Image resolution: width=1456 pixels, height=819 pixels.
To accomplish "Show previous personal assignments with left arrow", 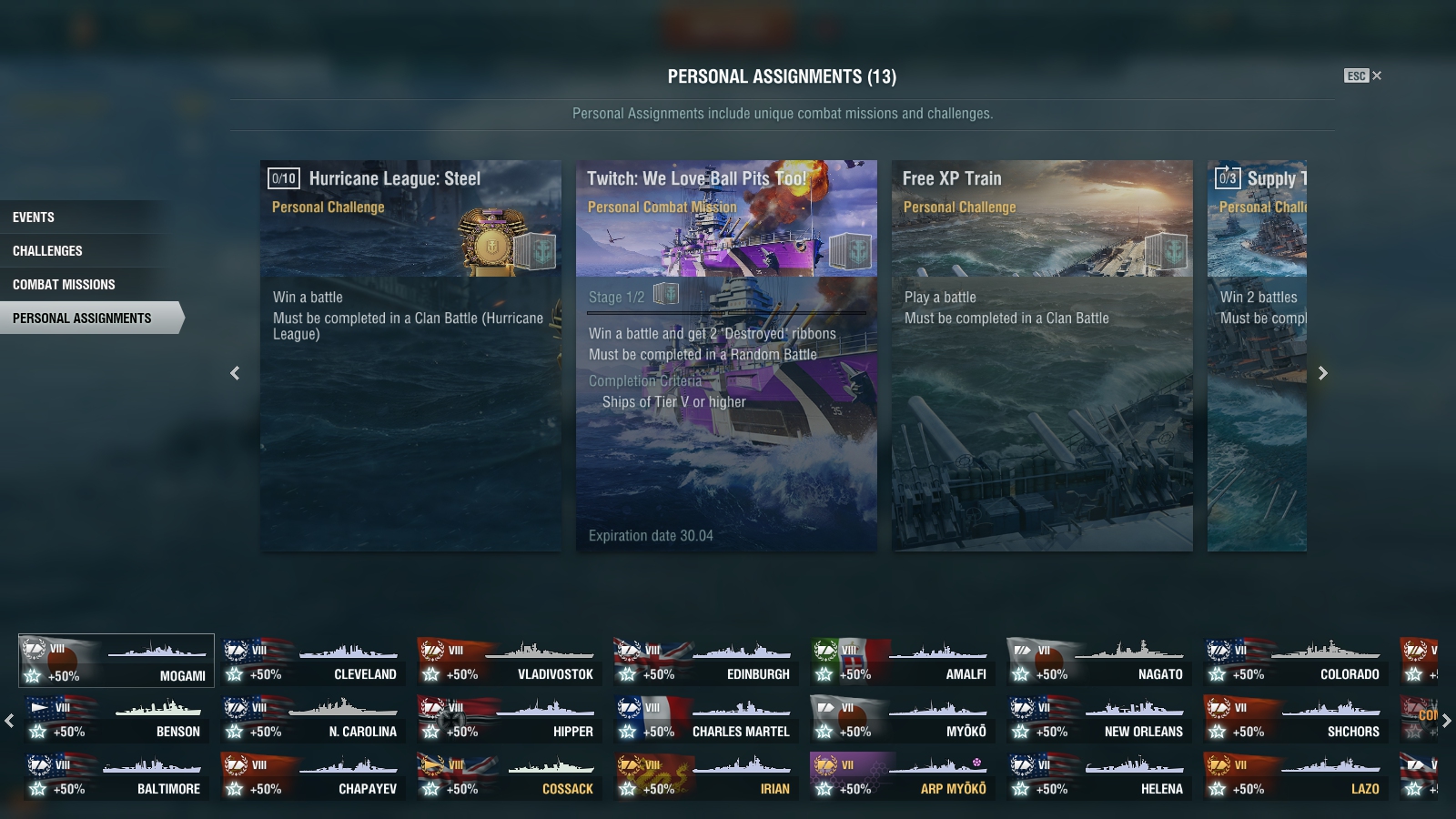I will [x=235, y=373].
